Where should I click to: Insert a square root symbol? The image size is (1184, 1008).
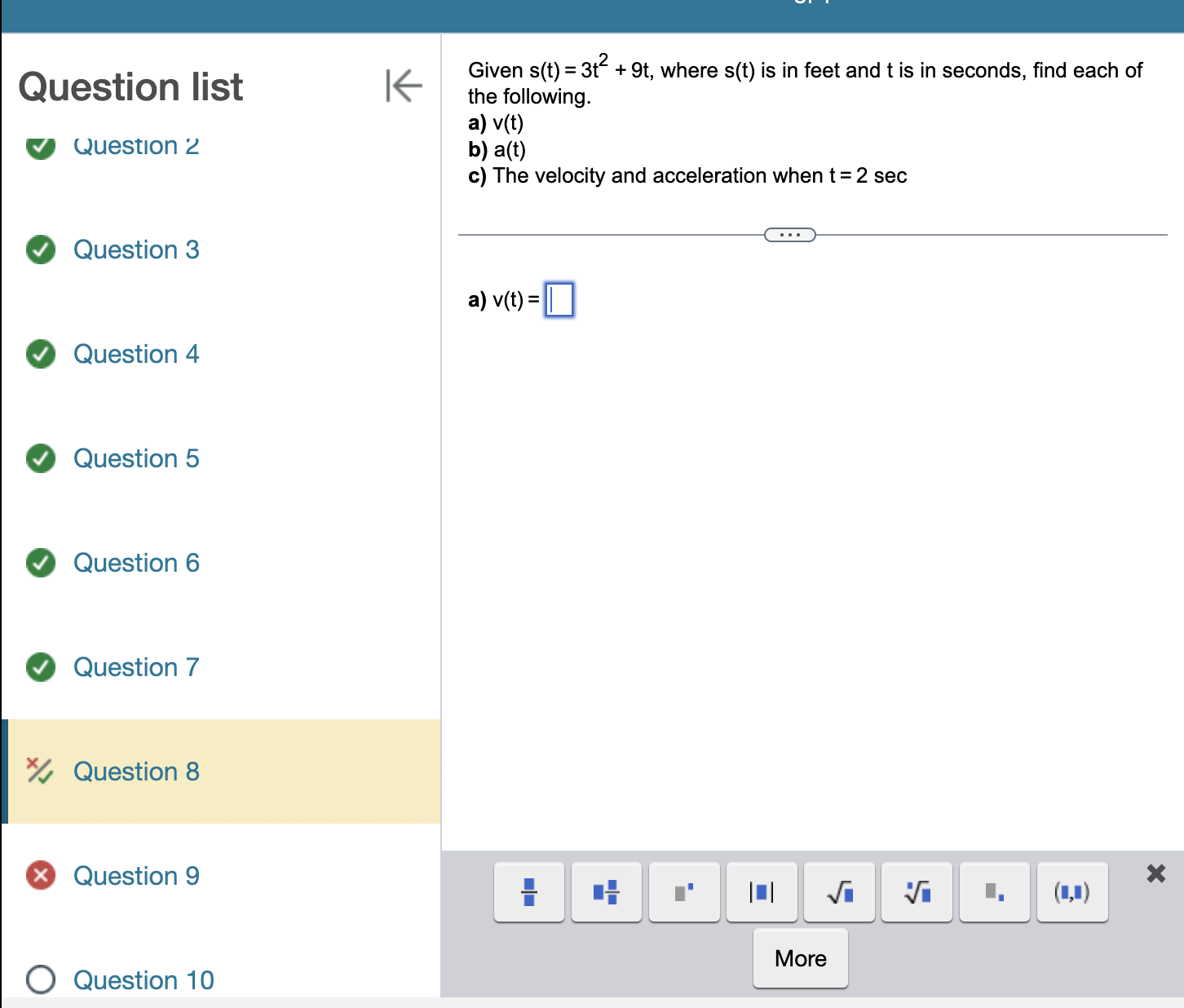[839, 891]
